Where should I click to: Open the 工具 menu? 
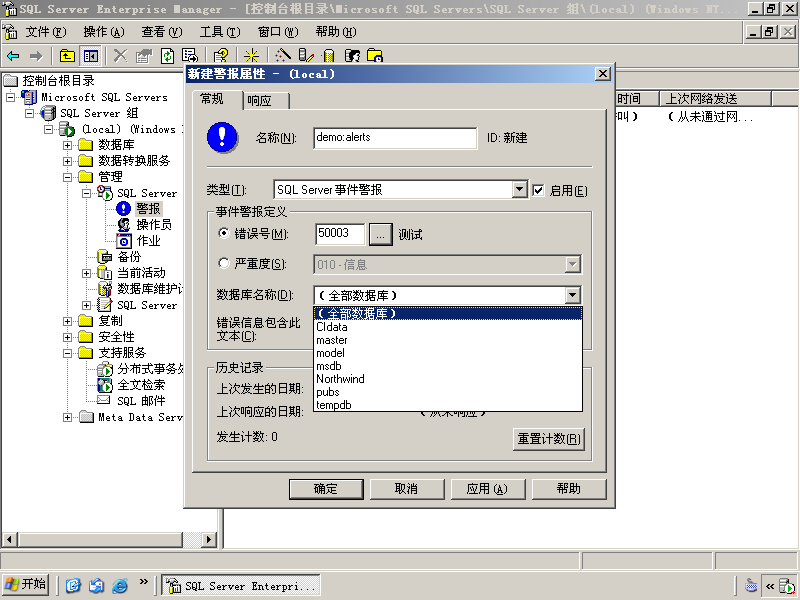click(220, 32)
